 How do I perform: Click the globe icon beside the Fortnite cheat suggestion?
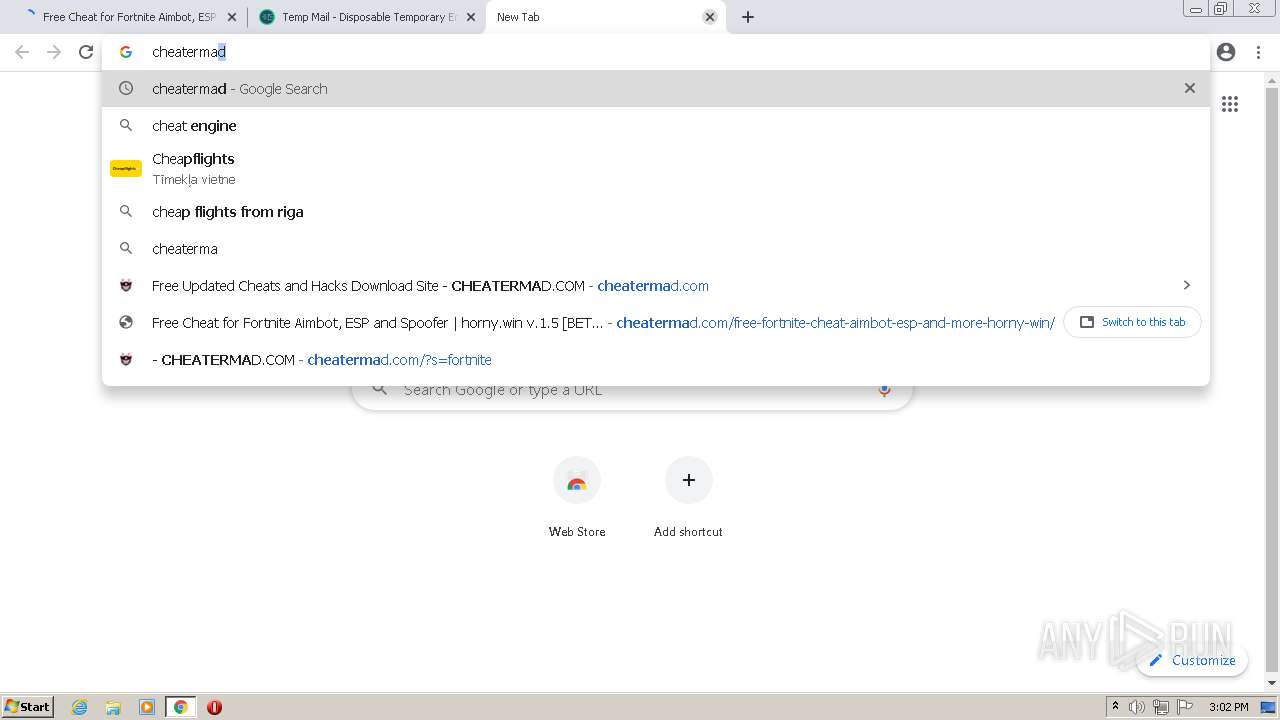[x=126, y=322]
